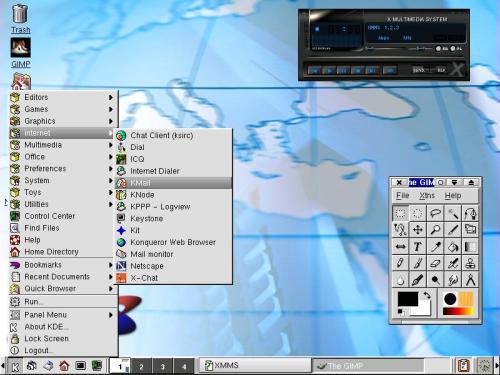Screen dimensions: 500x375
Task: Select the Crop knife tool
Action: 452,230
